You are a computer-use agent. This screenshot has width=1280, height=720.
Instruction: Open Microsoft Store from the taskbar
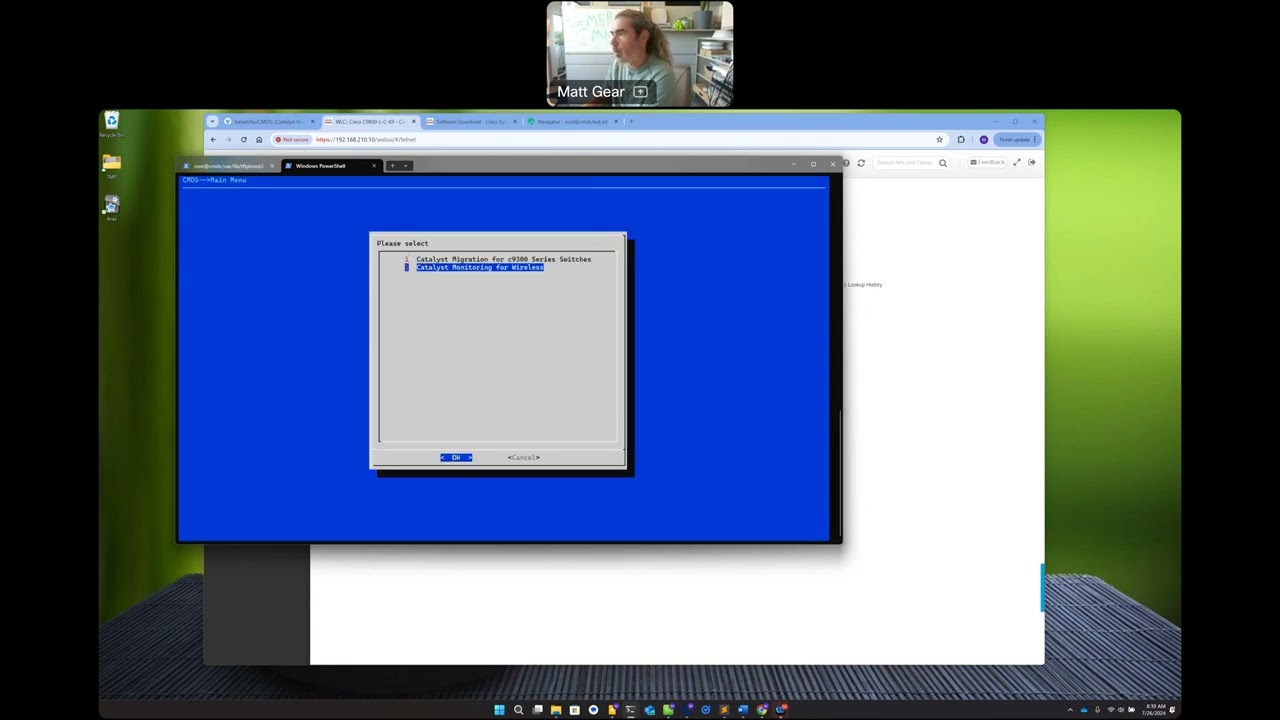point(574,710)
